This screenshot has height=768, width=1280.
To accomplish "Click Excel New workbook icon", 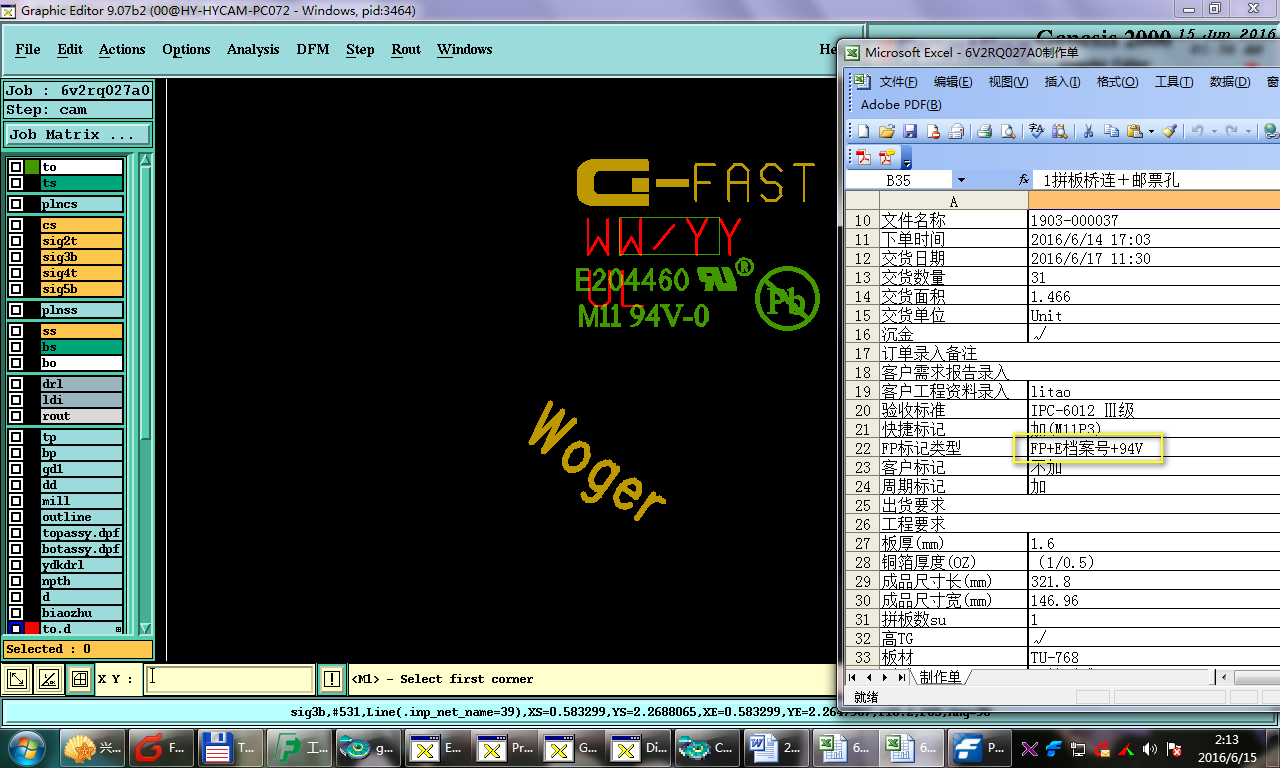I will [x=863, y=131].
